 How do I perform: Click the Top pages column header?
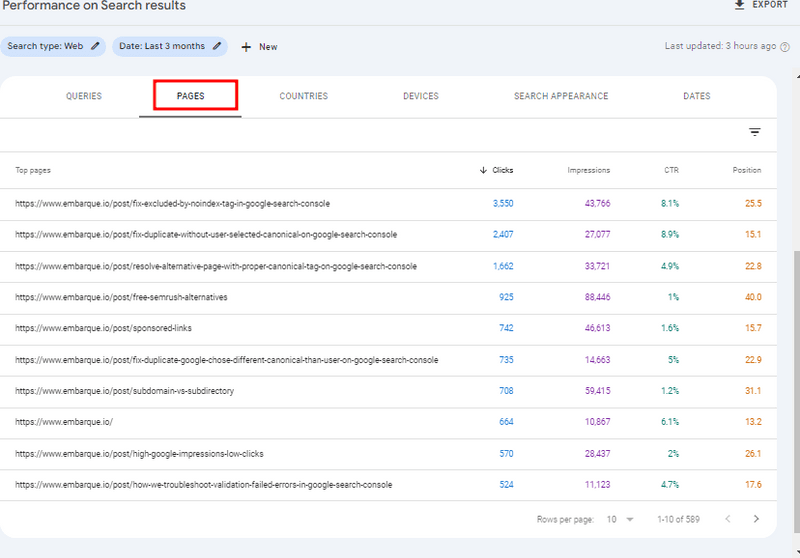click(33, 170)
